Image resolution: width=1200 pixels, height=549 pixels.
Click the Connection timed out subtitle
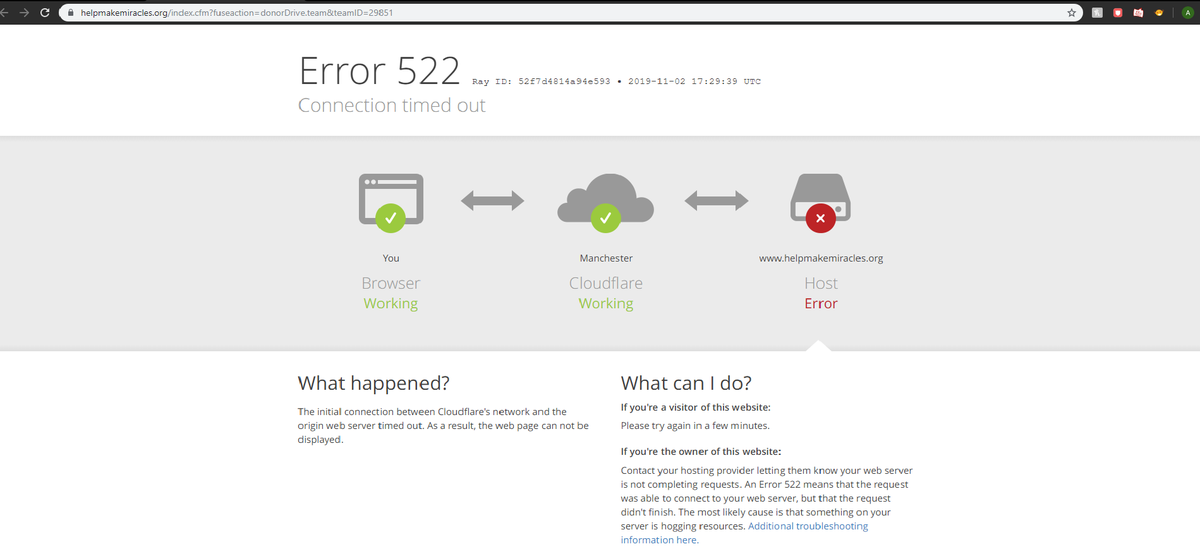pyautogui.click(x=392, y=105)
